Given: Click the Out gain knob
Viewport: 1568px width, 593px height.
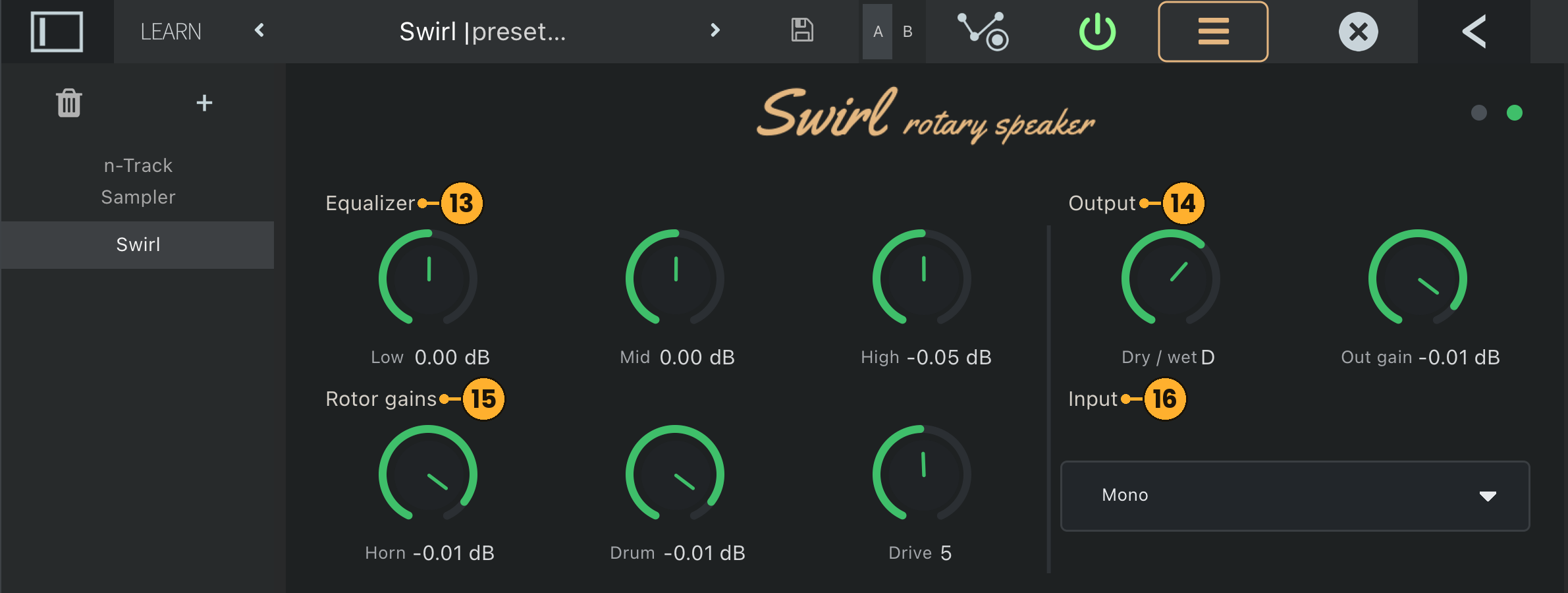Looking at the screenshot, I should pos(1418,278).
